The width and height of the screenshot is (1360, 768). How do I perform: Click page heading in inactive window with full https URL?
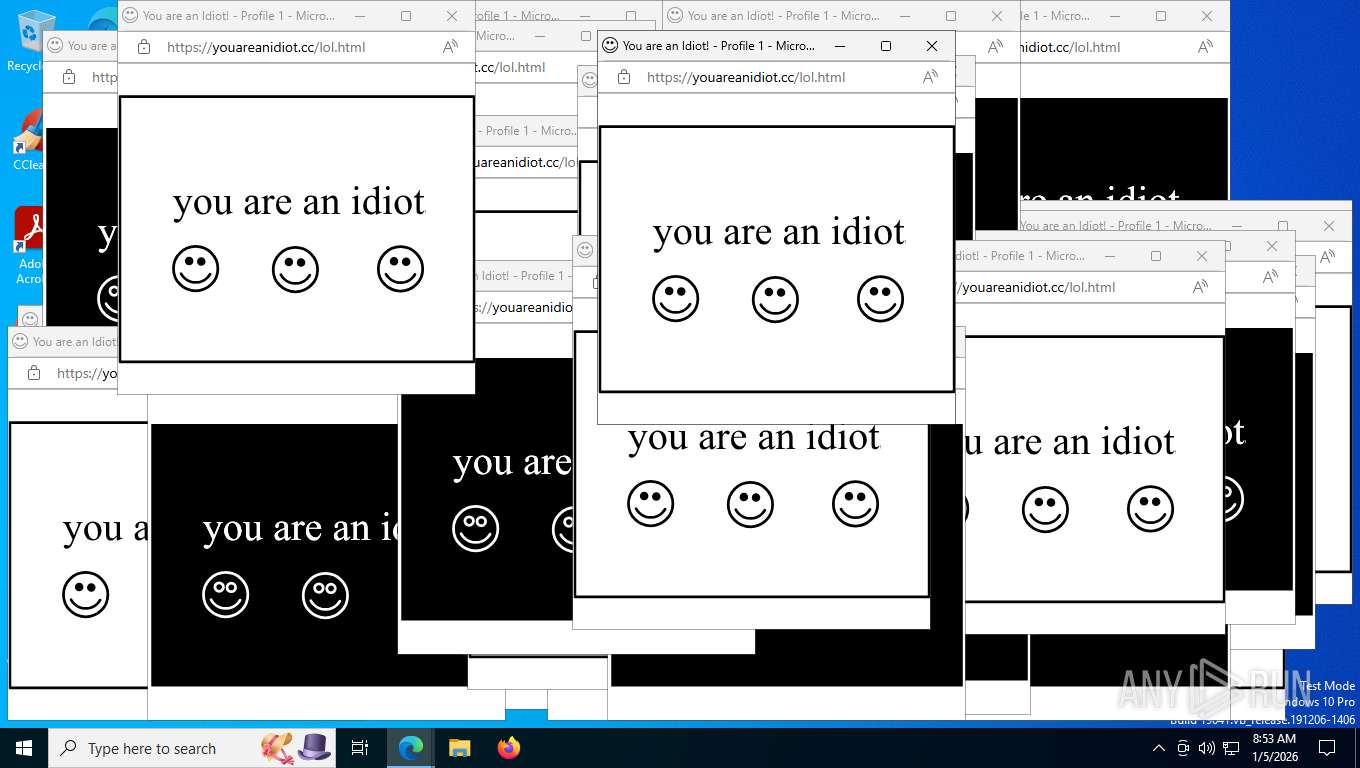[x=299, y=202]
